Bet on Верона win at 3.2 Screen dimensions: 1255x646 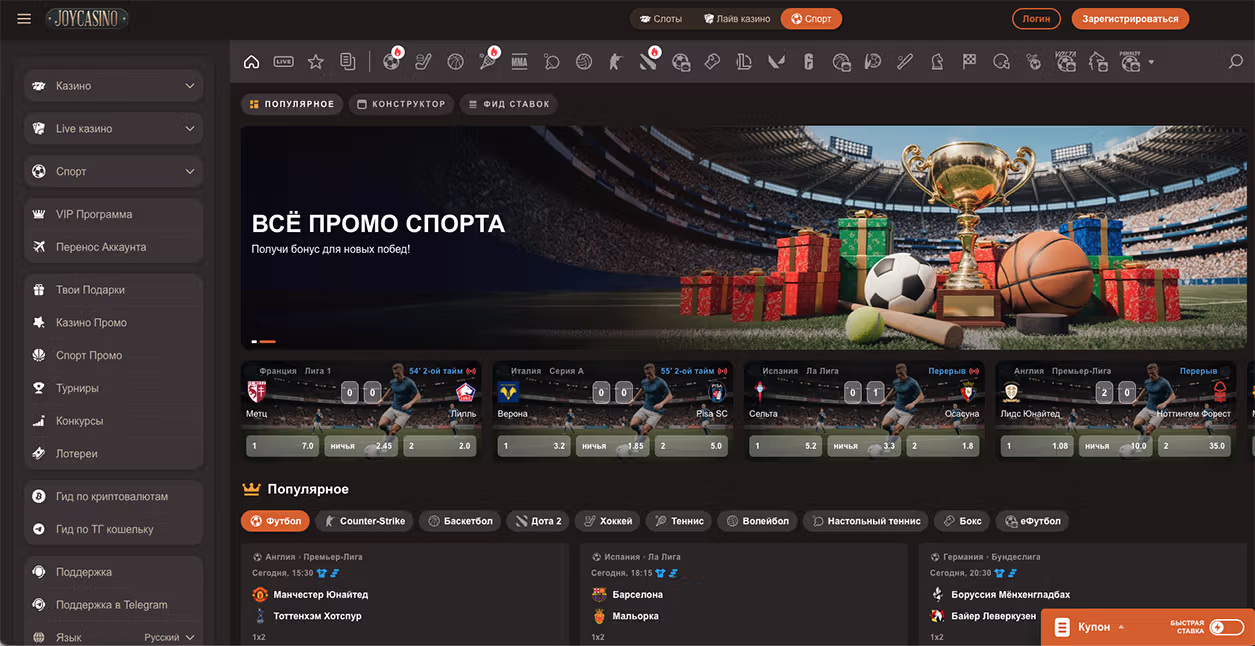point(534,446)
